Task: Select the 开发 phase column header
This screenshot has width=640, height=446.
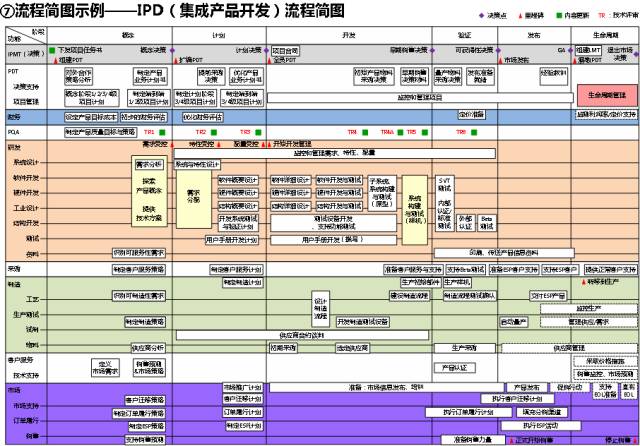Action: [349, 35]
